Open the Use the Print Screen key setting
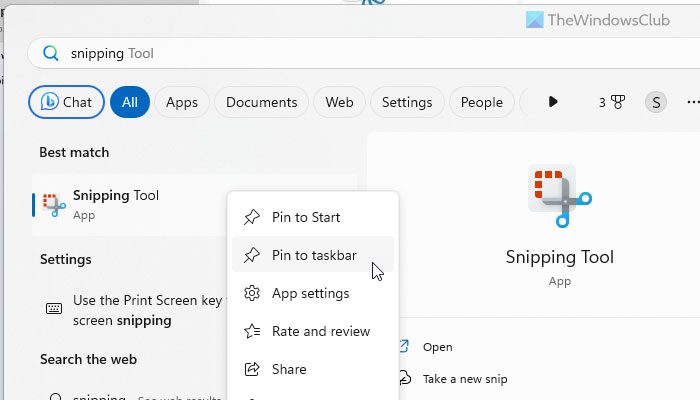The height and width of the screenshot is (400, 700). tap(129, 310)
